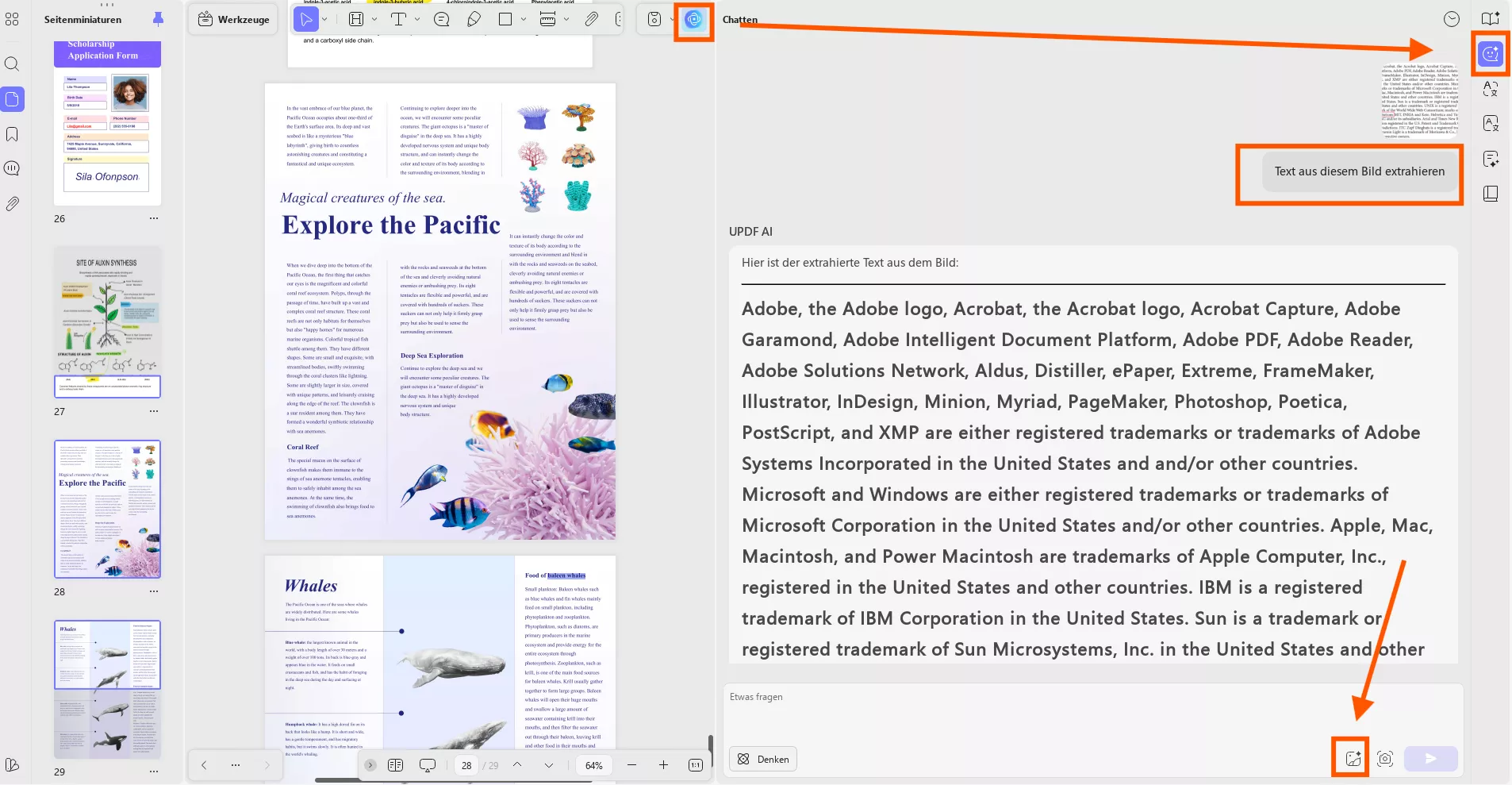Click the round expand arrow in the bottom toolbar
Viewport: 1512px width, 785px height.
[370, 765]
